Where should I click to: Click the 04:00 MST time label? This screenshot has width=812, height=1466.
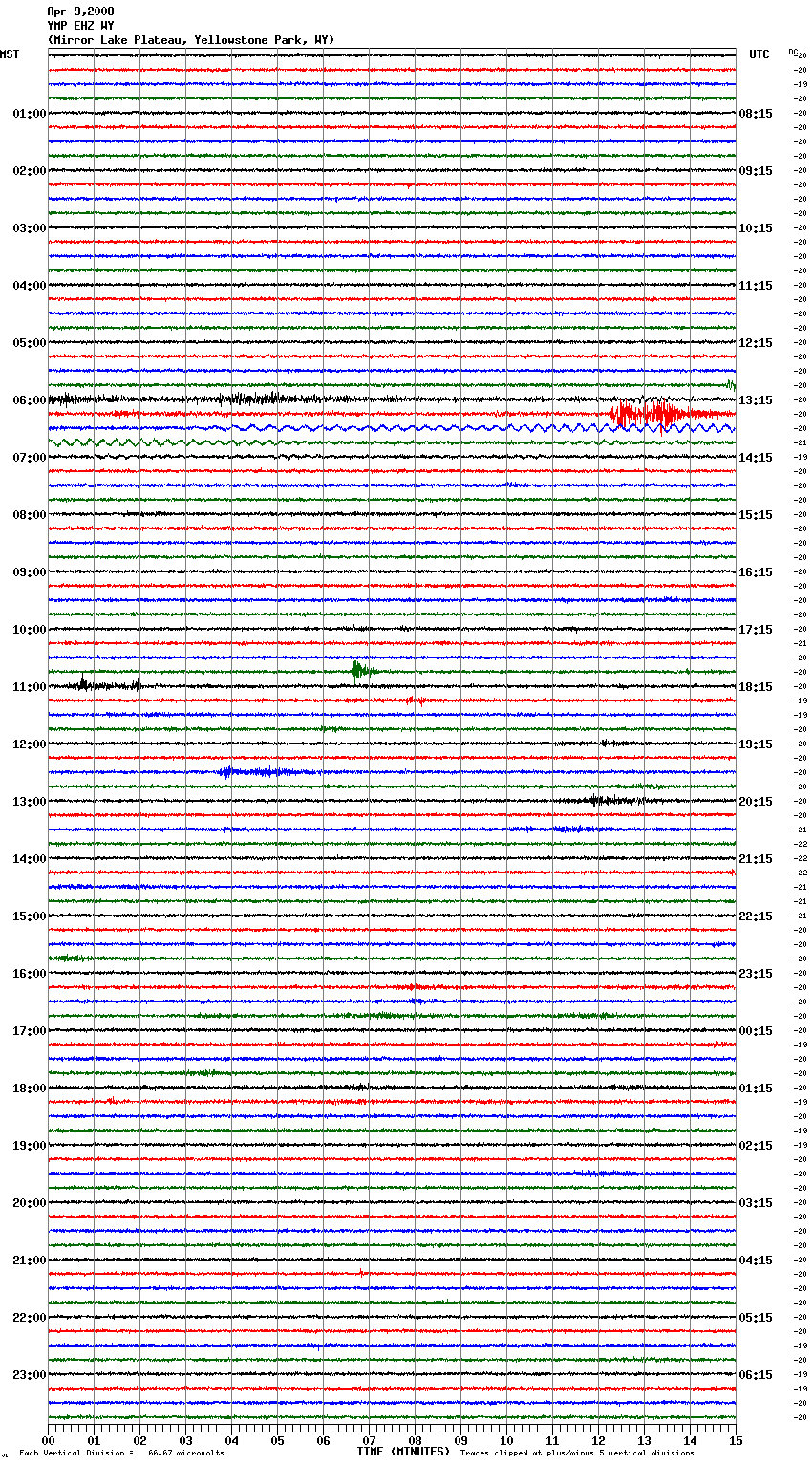(30, 286)
